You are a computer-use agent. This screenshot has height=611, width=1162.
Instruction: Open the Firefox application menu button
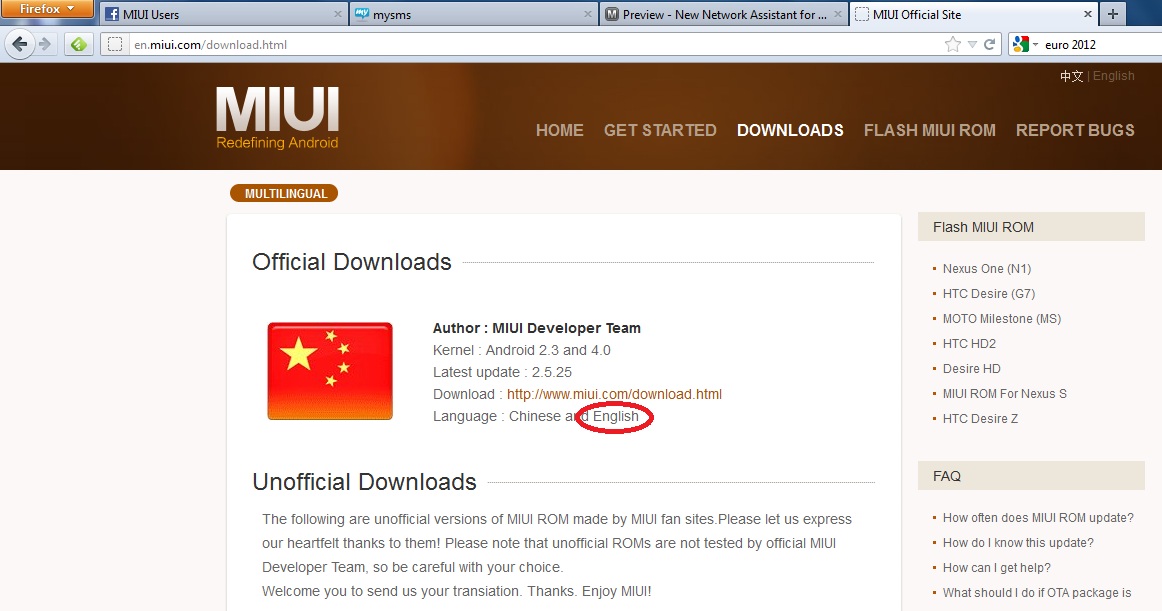pyautogui.click(x=47, y=9)
